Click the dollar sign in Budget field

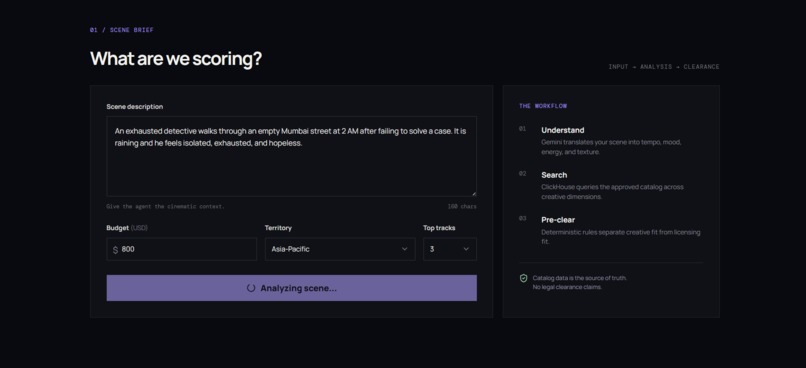point(115,250)
